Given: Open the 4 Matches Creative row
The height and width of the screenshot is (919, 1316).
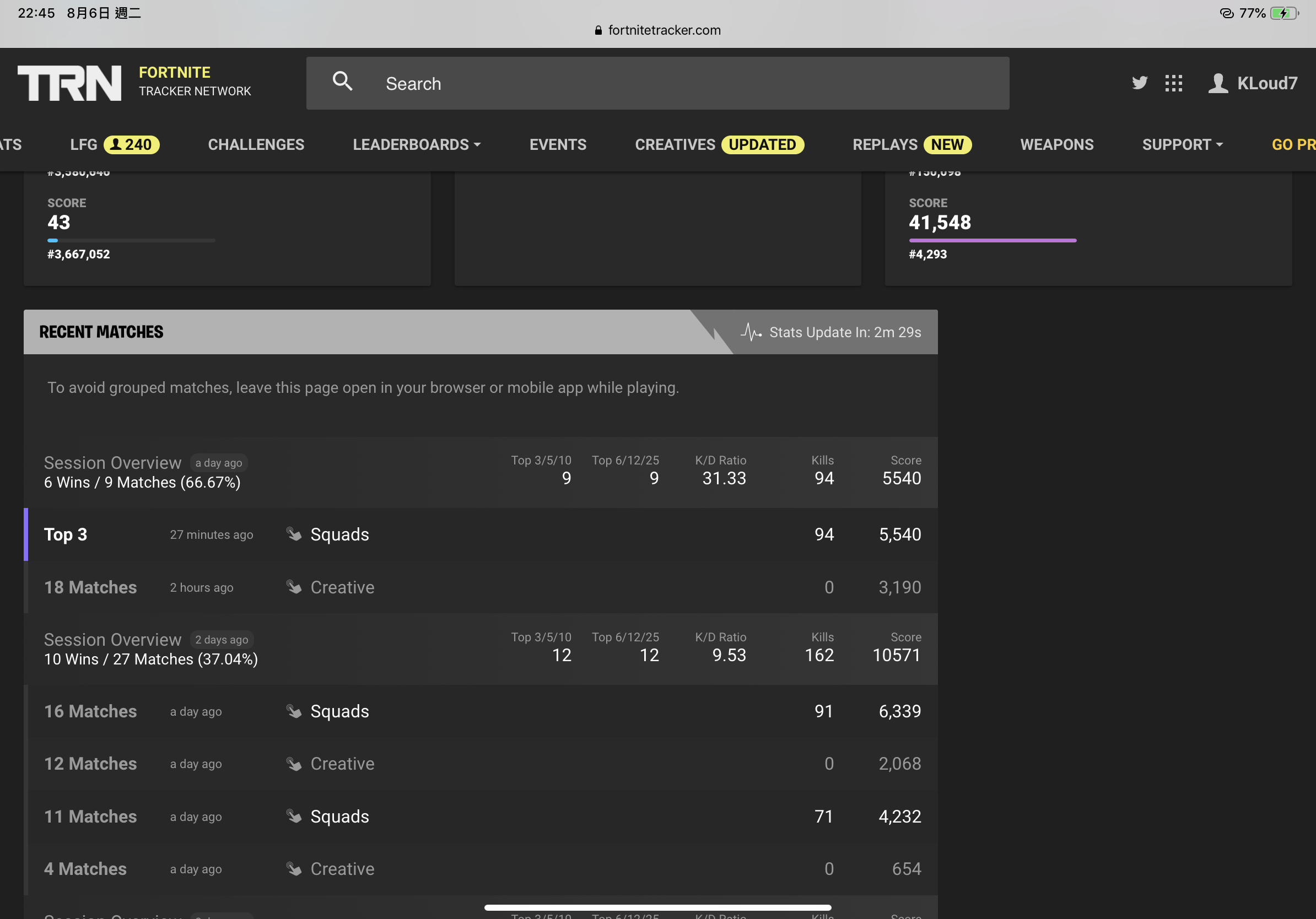Looking at the screenshot, I should tap(481, 869).
